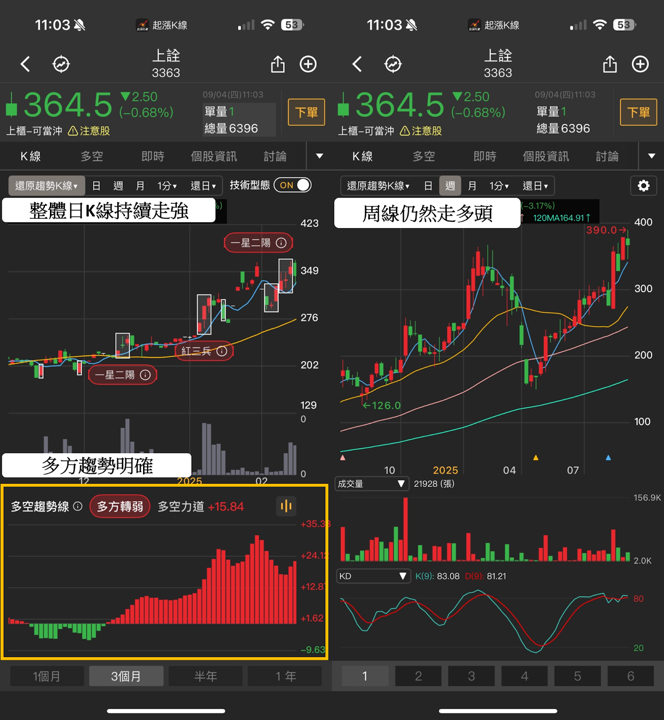Select 週 period in left chart
The width and height of the screenshot is (664, 720).
(x=118, y=186)
